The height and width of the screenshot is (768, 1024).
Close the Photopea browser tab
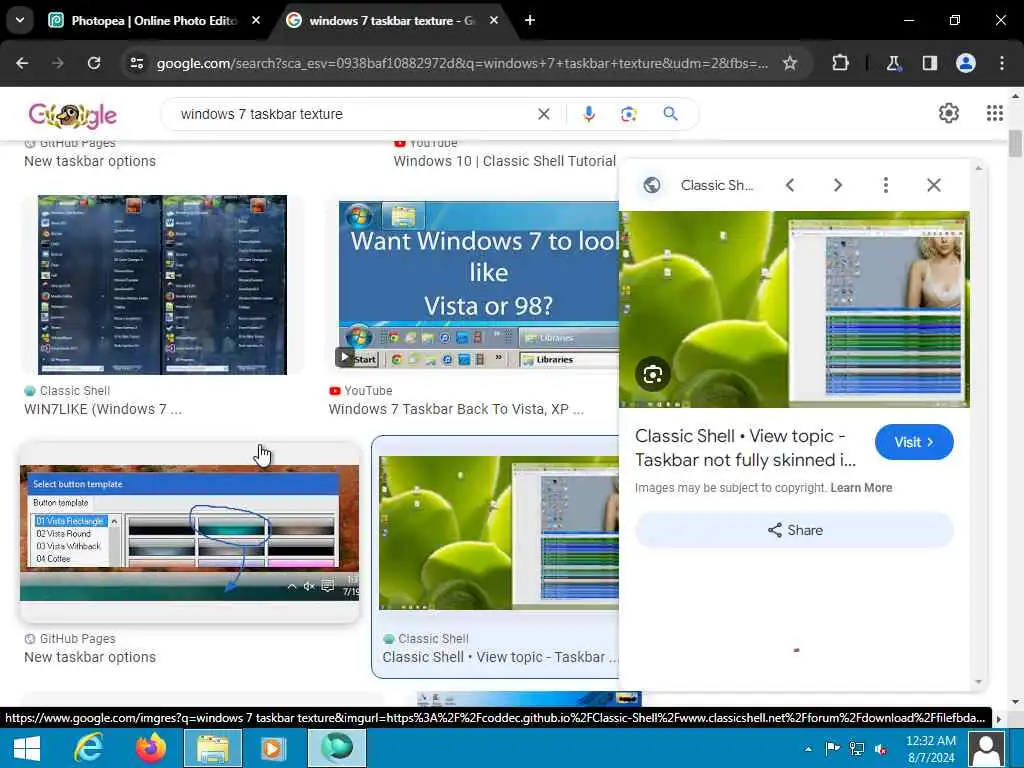256,21
